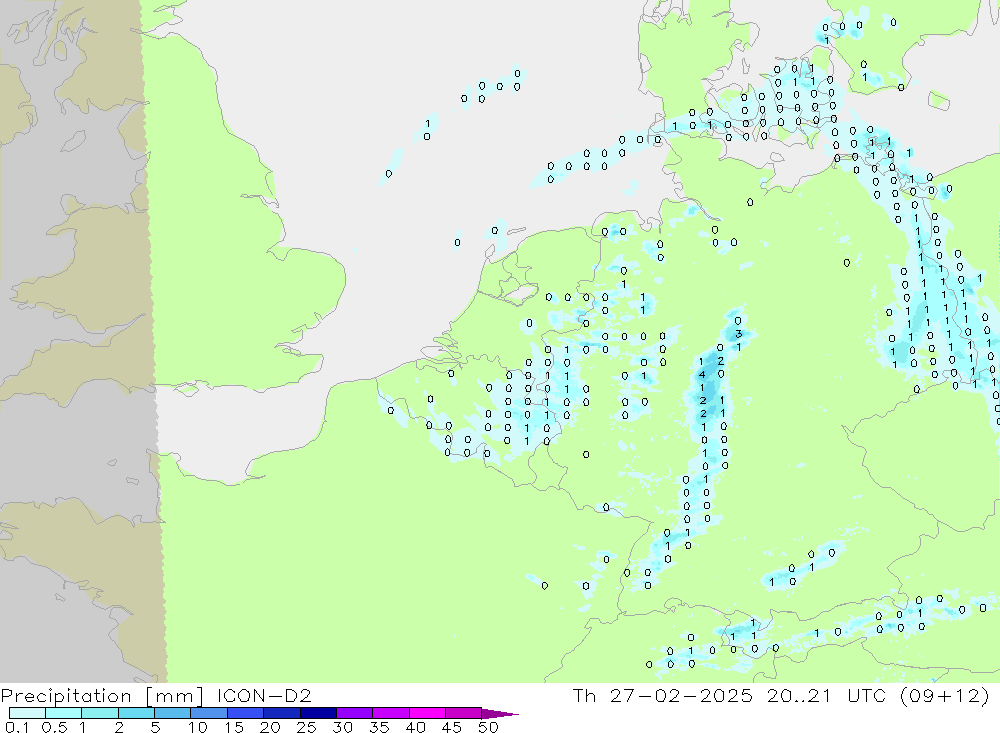Select the 25–30 navy legend swatch

(318, 713)
